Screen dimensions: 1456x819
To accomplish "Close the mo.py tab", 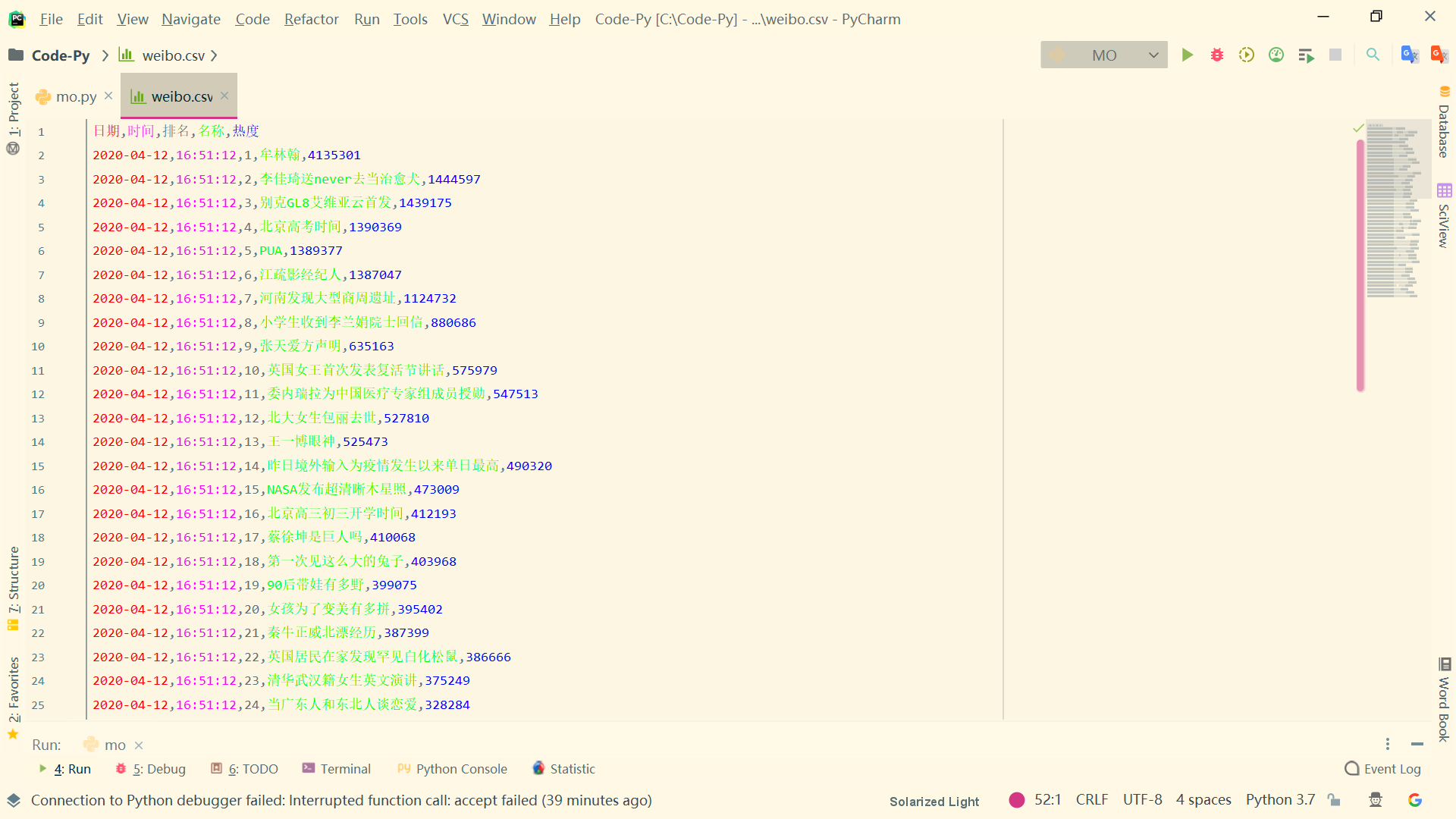I will pyautogui.click(x=108, y=96).
